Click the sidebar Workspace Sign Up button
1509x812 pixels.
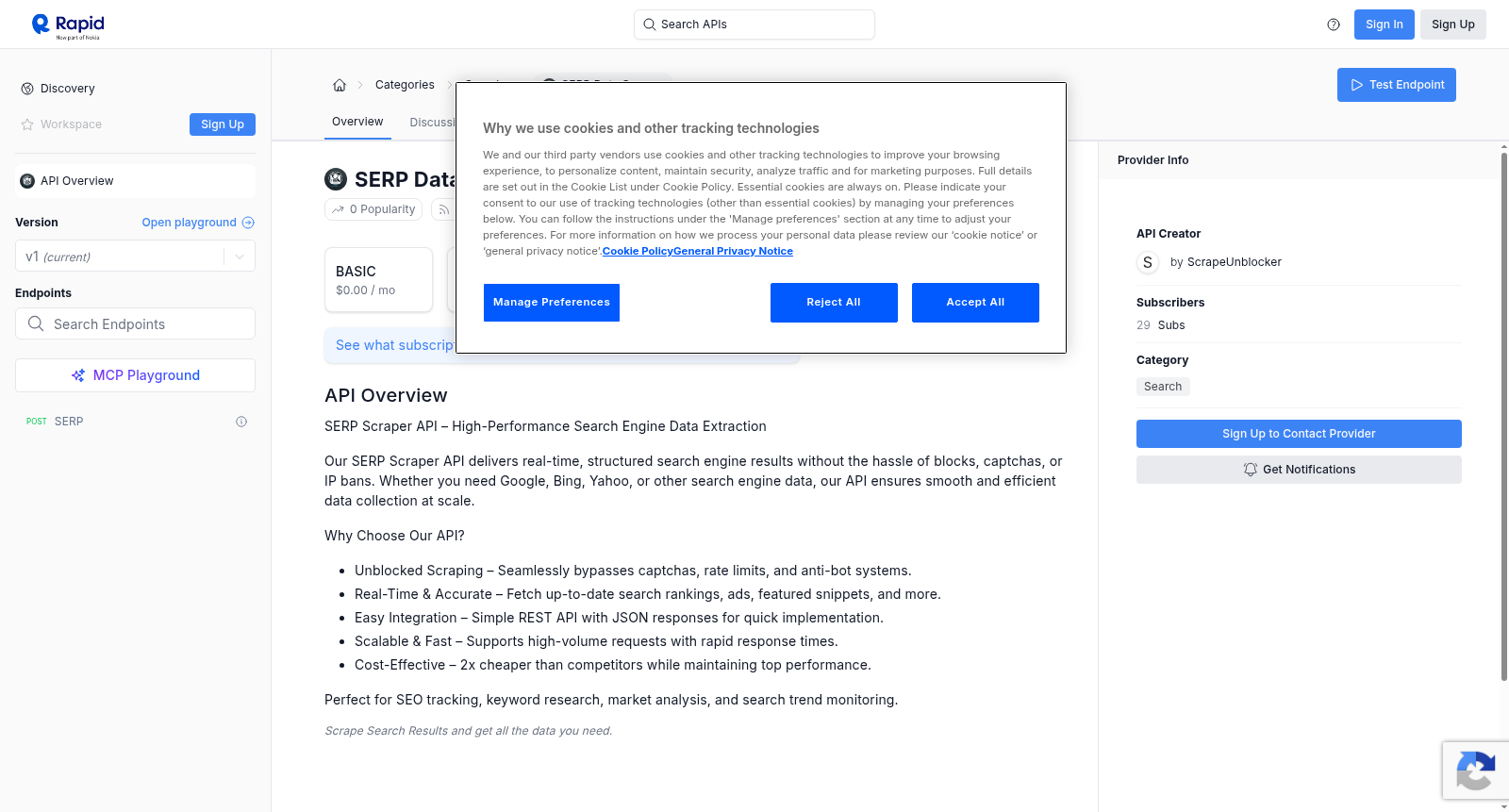(x=223, y=124)
